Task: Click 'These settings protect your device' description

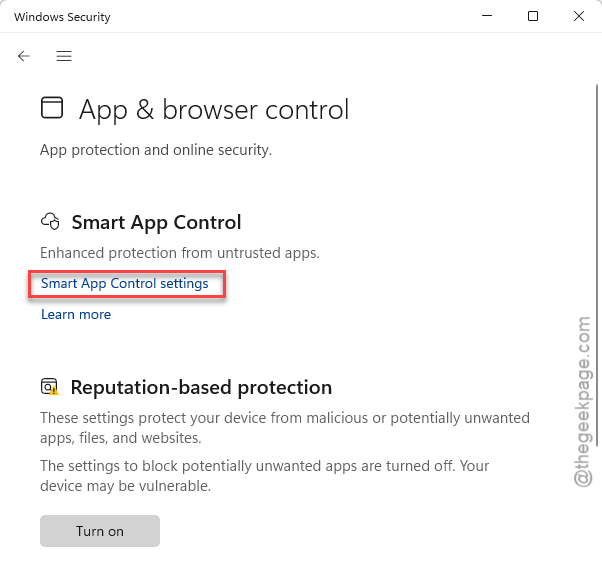Action: coord(285,428)
